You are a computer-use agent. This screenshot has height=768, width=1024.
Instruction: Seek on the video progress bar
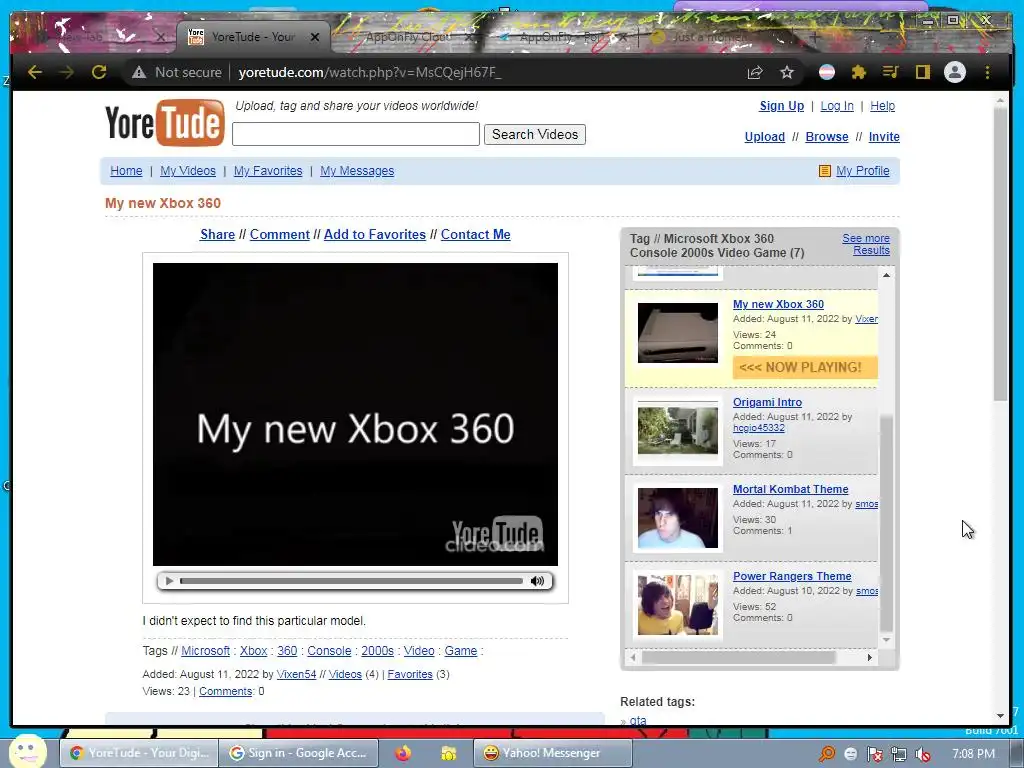[x=351, y=581]
